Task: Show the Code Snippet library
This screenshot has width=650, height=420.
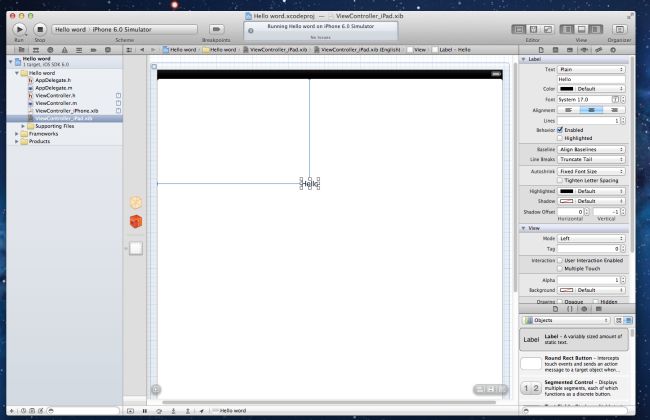Action: 570,309
